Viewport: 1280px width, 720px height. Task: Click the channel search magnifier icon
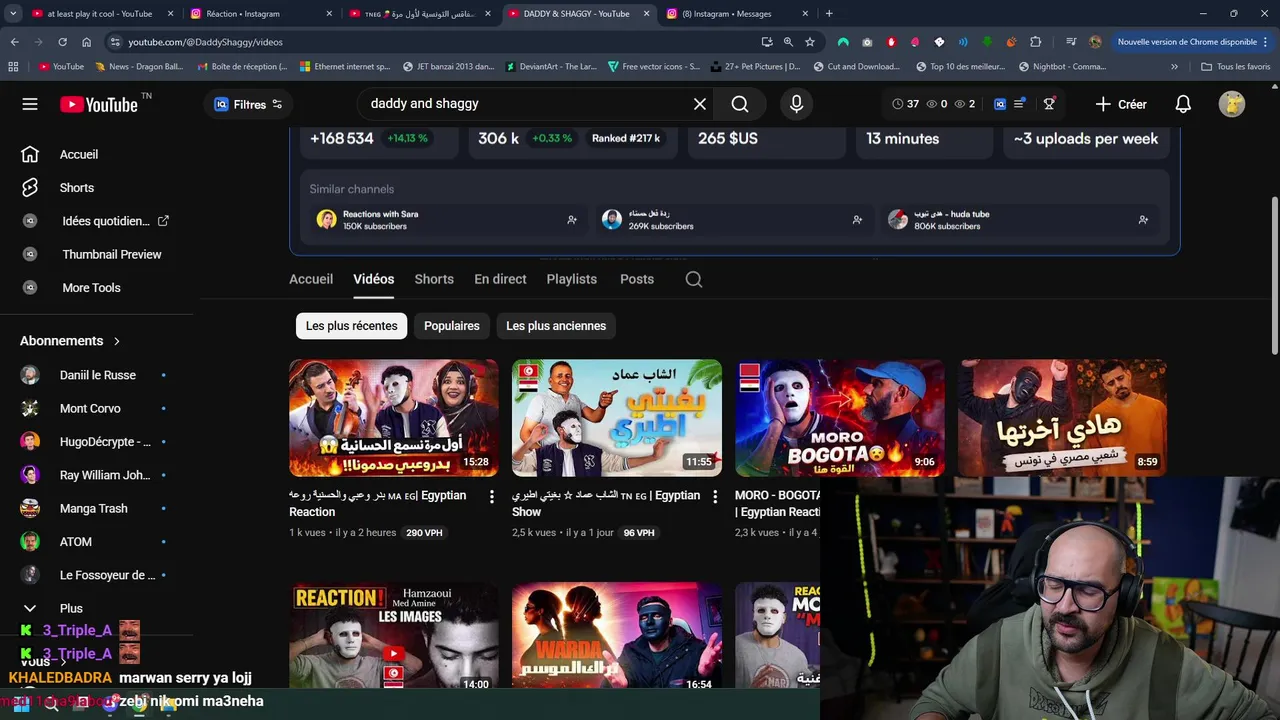[694, 279]
